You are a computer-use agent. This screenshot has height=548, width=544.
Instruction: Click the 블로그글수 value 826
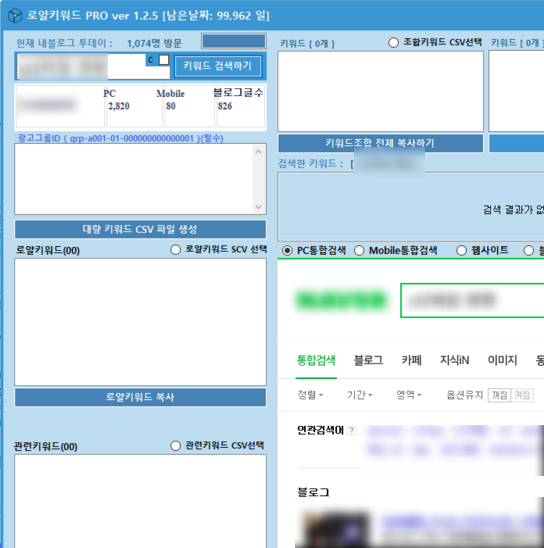tap(225, 106)
